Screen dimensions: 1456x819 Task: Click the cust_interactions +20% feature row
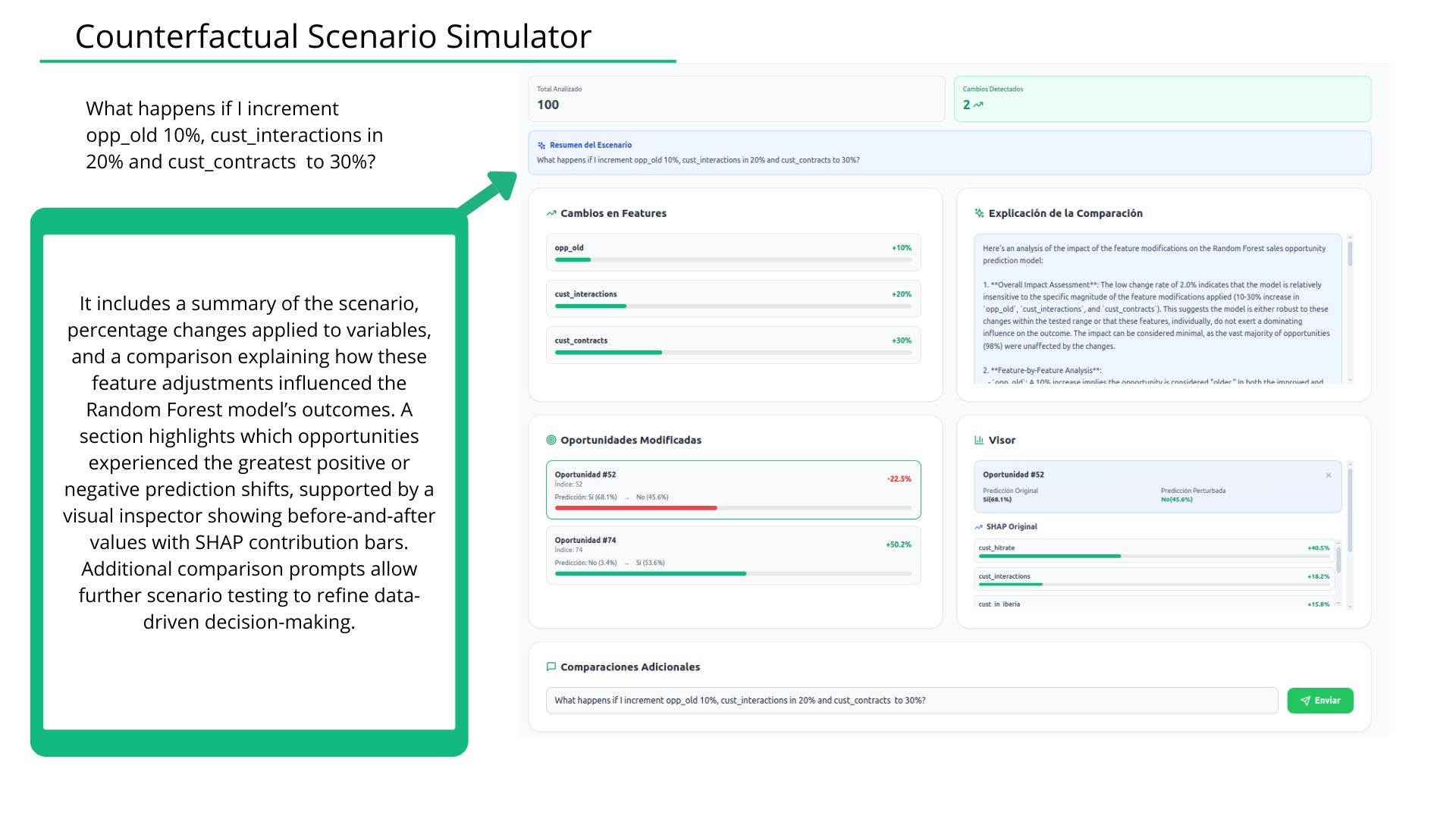733,299
